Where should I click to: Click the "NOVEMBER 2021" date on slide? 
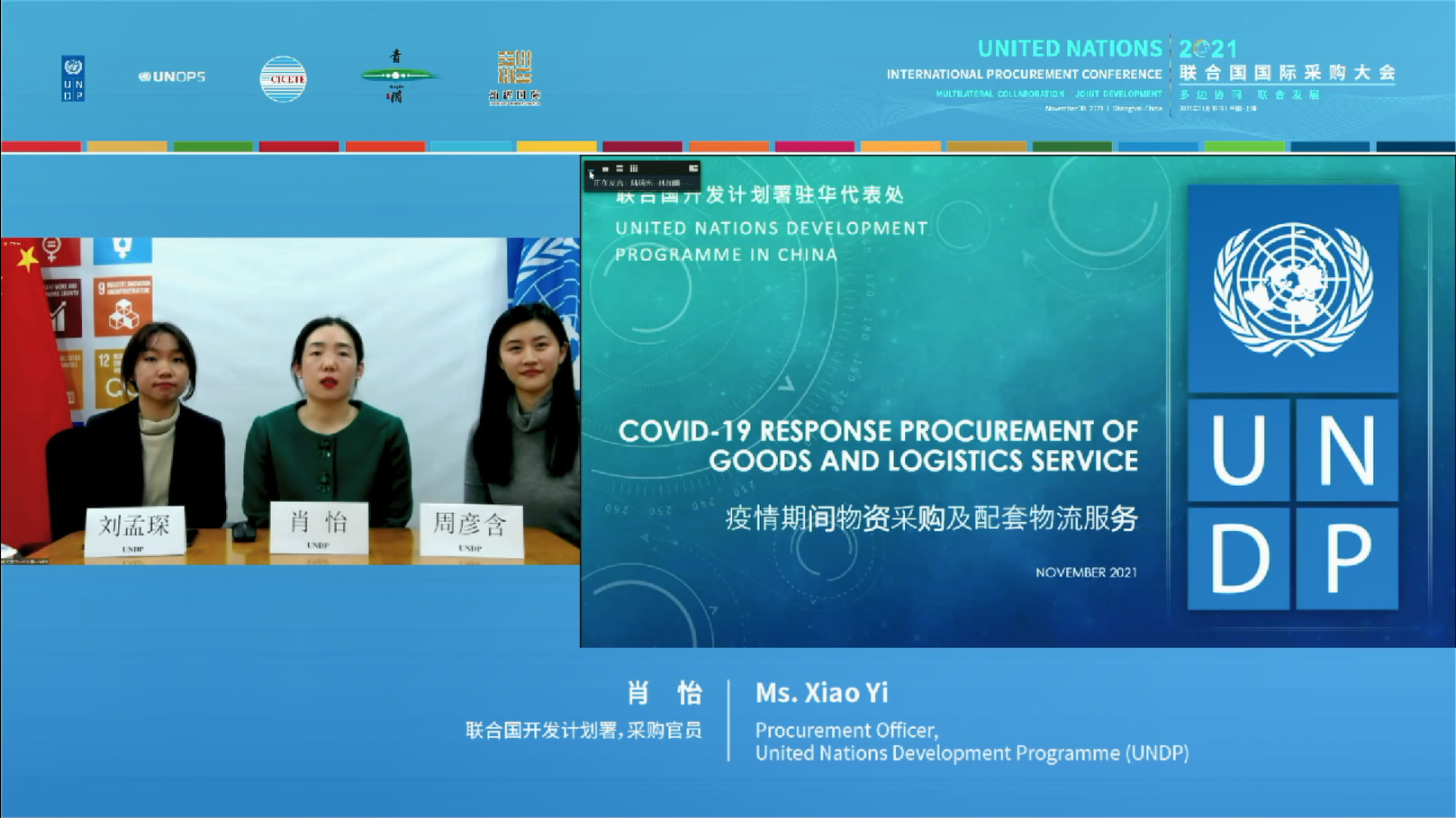click(x=1086, y=572)
